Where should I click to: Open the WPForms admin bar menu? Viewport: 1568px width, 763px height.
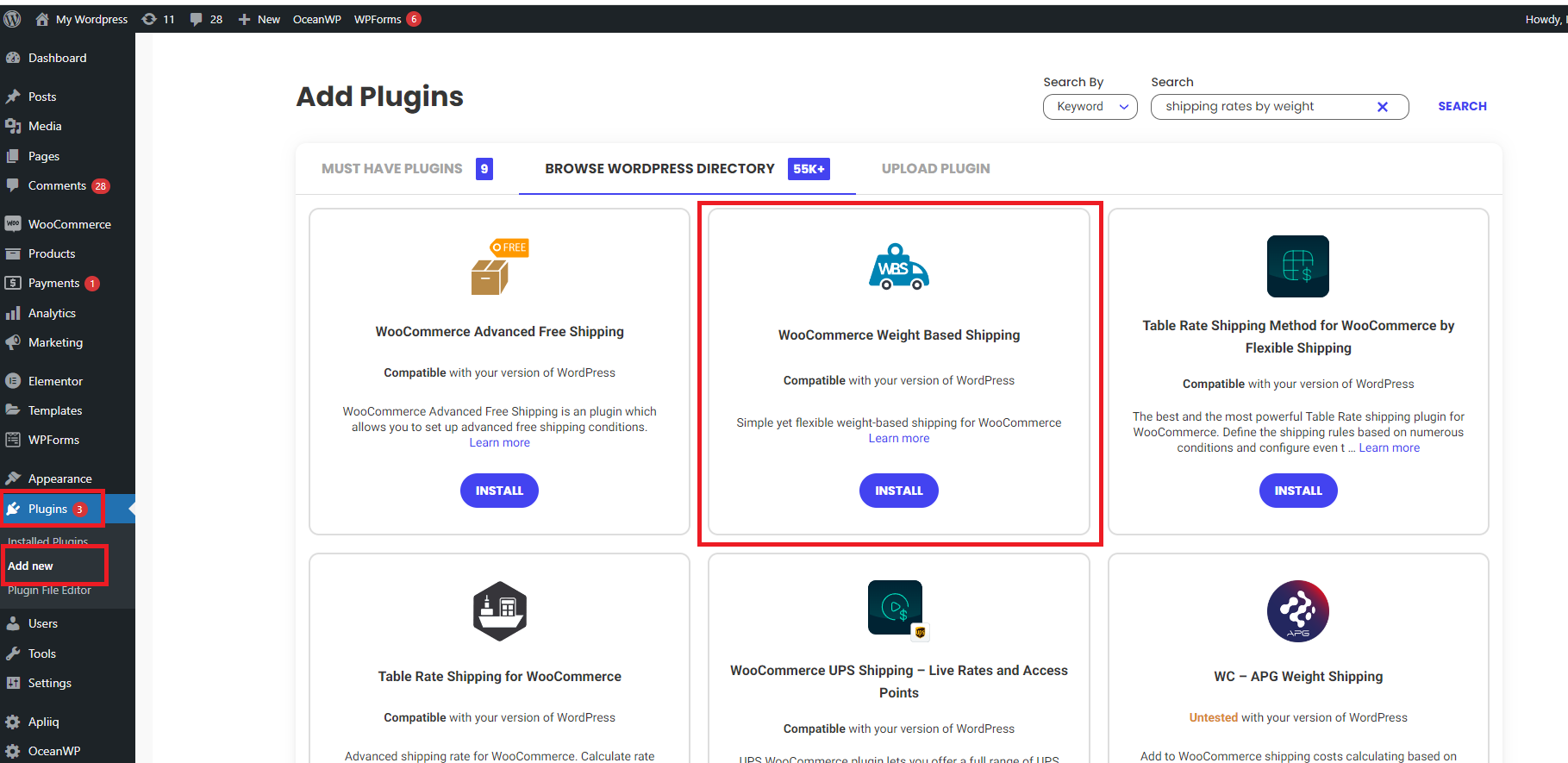[387, 19]
